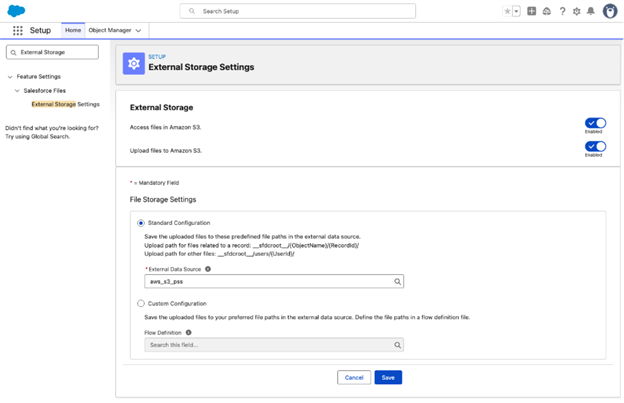Disable Upload files to Amazon S3 toggle

595,147
